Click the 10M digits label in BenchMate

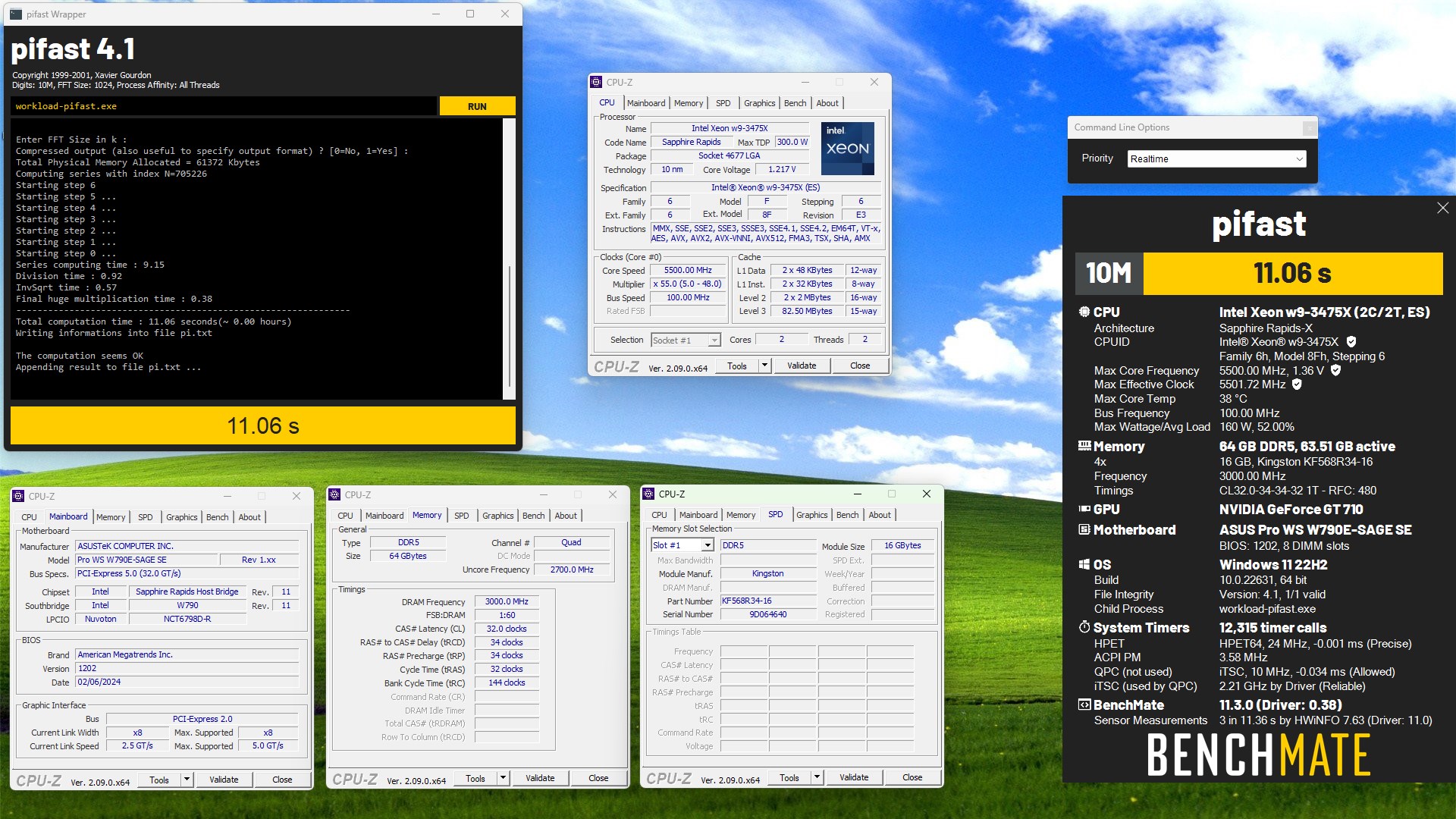click(x=1109, y=273)
